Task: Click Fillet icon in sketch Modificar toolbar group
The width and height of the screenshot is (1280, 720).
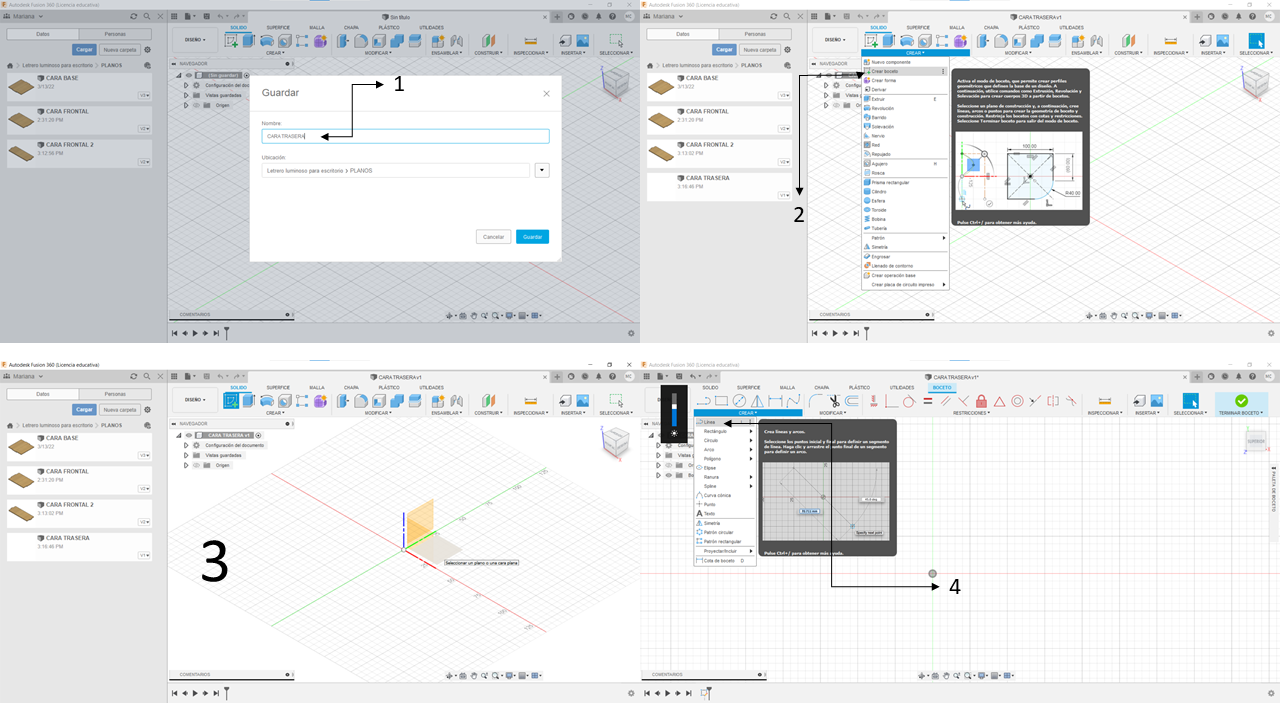Action: point(816,401)
